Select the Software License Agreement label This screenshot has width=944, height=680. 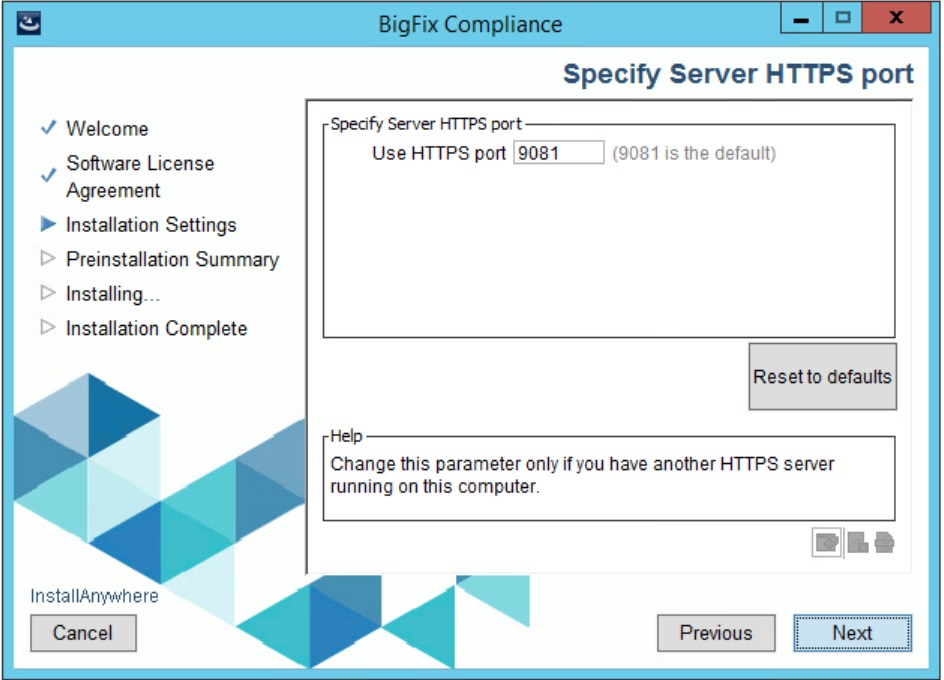point(140,176)
